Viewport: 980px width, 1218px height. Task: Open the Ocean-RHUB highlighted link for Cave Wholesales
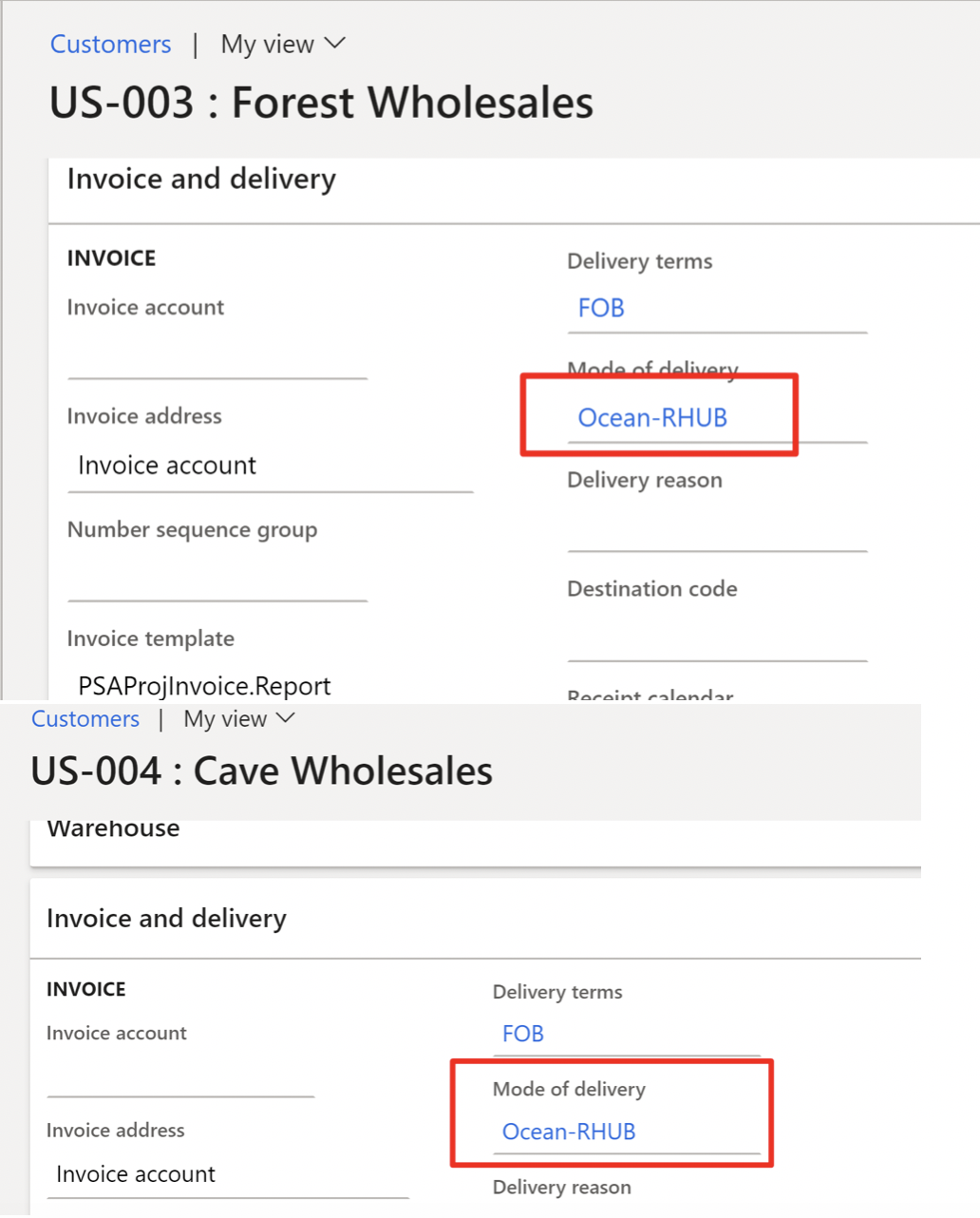click(x=567, y=1132)
